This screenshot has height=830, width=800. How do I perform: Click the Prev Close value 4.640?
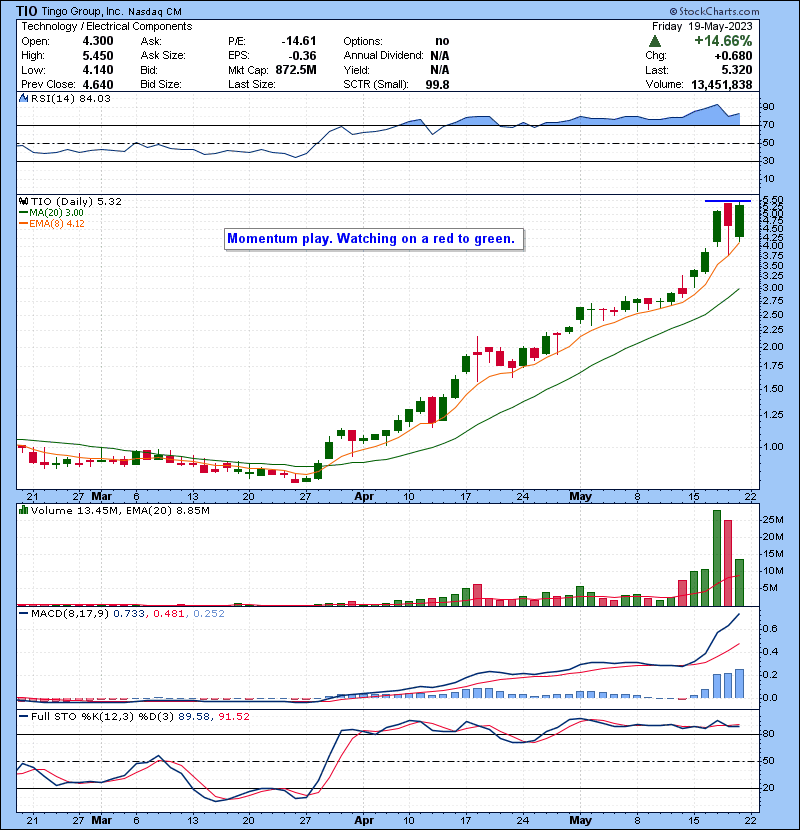(x=98, y=84)
